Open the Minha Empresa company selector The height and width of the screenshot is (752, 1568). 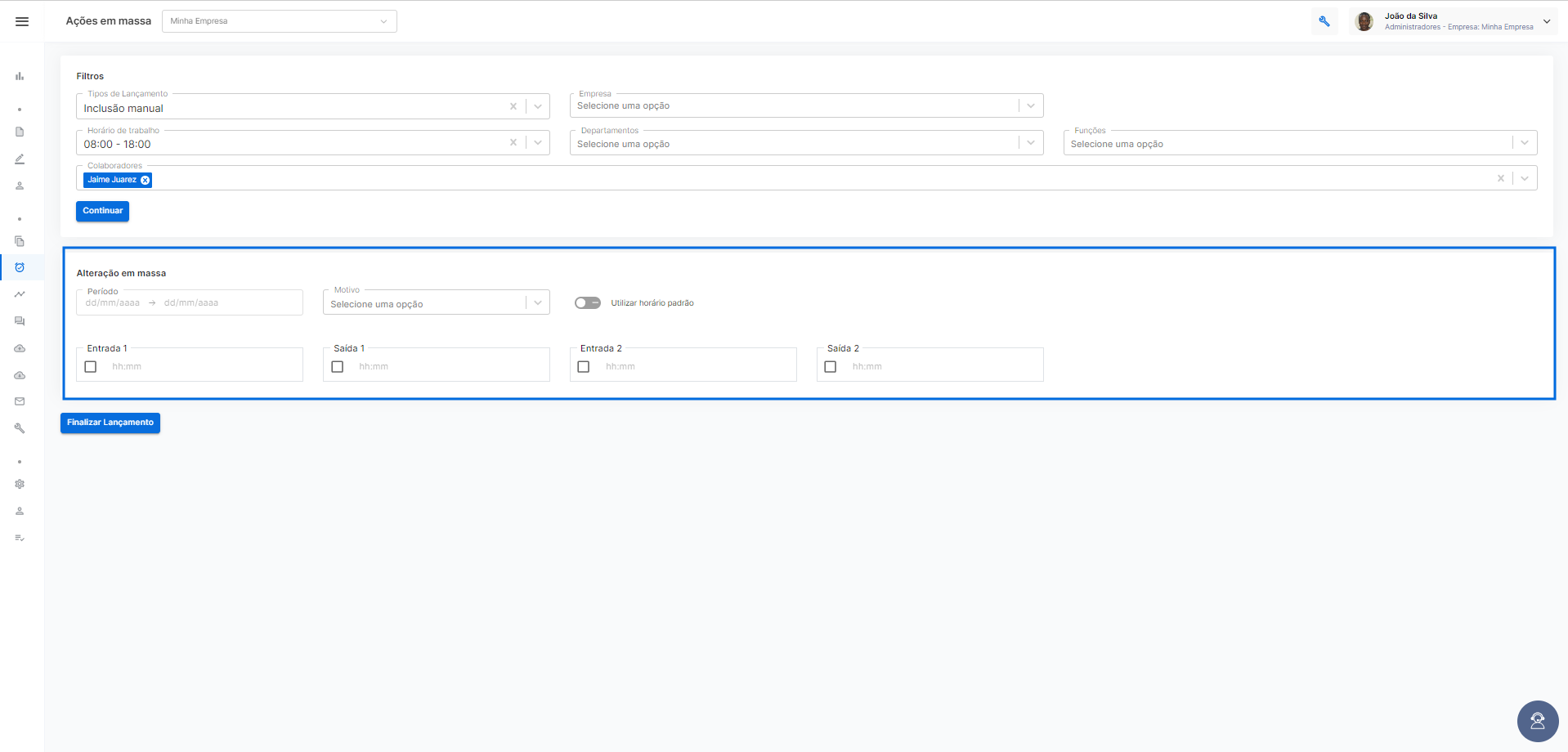[x=280, y=21]
